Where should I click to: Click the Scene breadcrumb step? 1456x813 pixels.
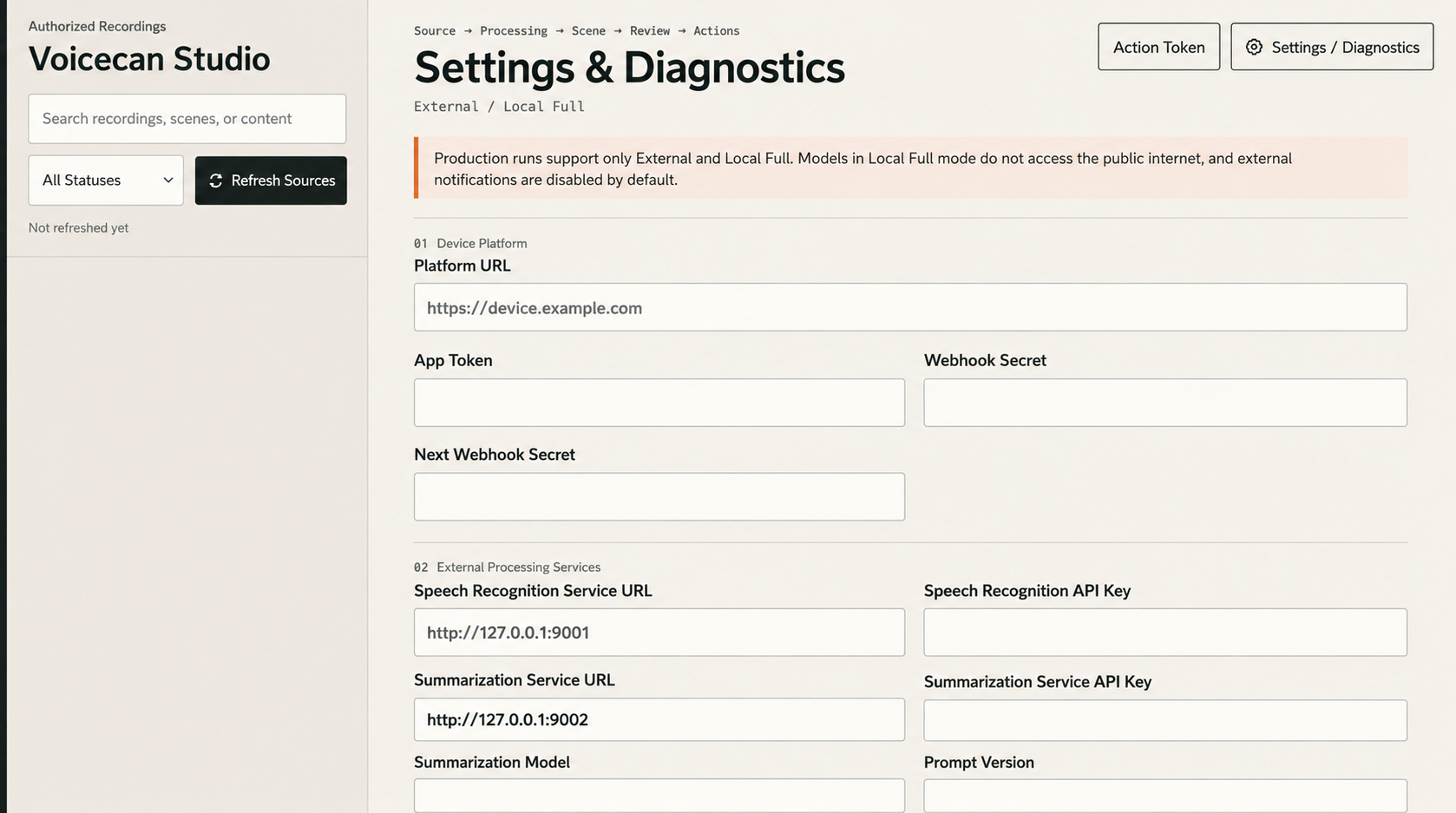pyautogui.click(x=588, y=30)
